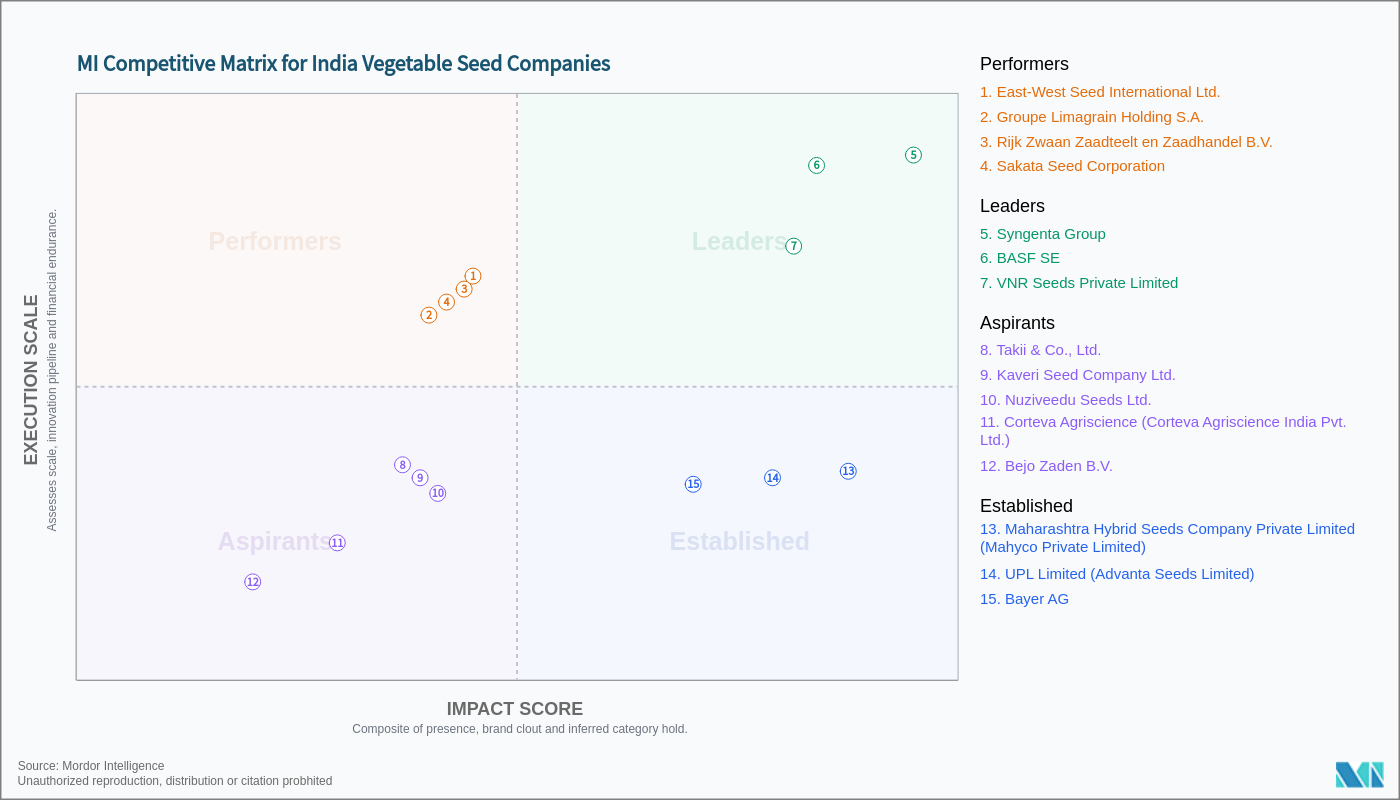Image resolution: width=1400 pixels, height=800 pixels.
Task: Click marker 5 for Syngenta Group
Action: pos(913,155)
